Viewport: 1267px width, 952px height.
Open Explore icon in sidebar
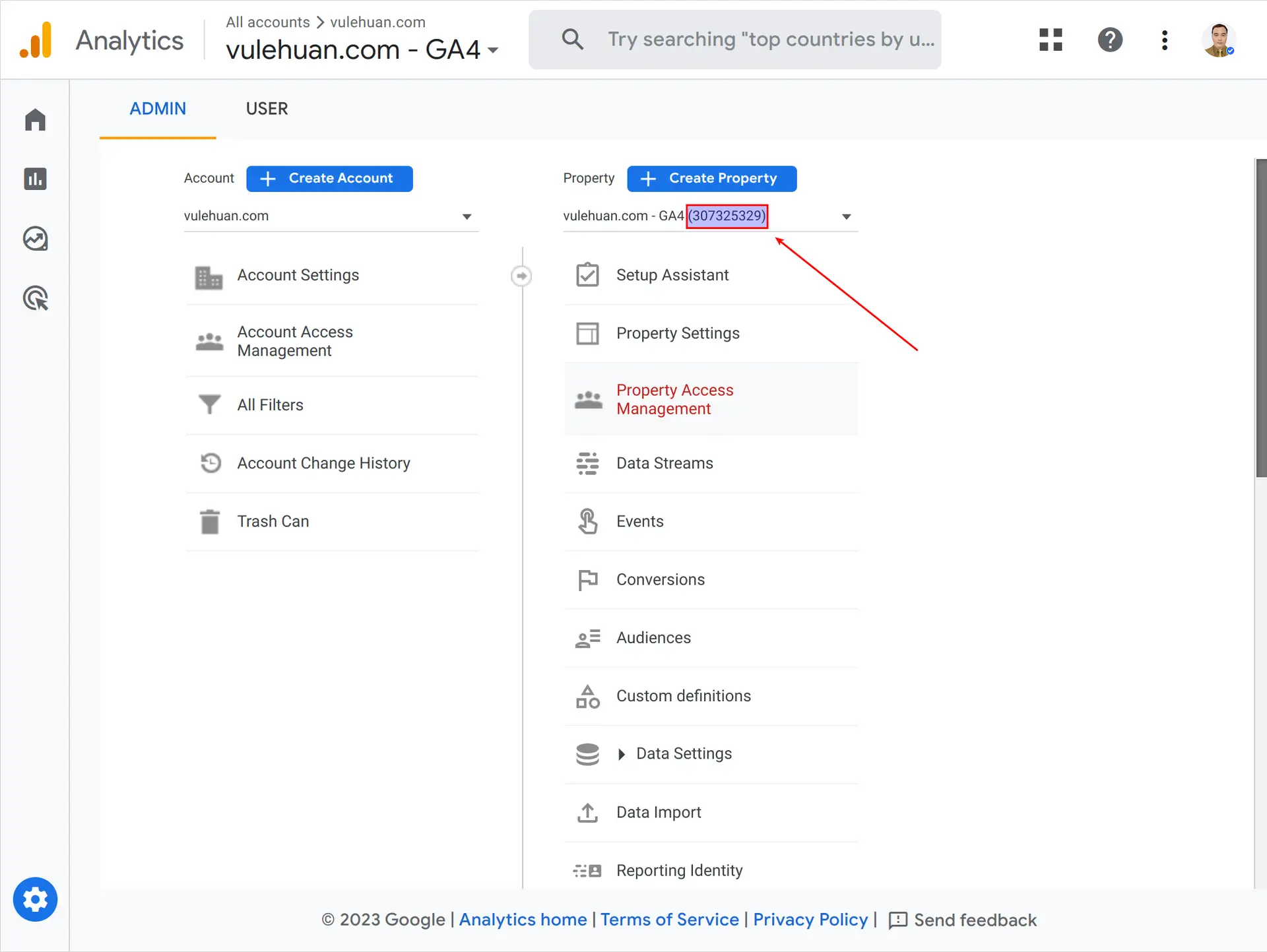click(35, 239)
